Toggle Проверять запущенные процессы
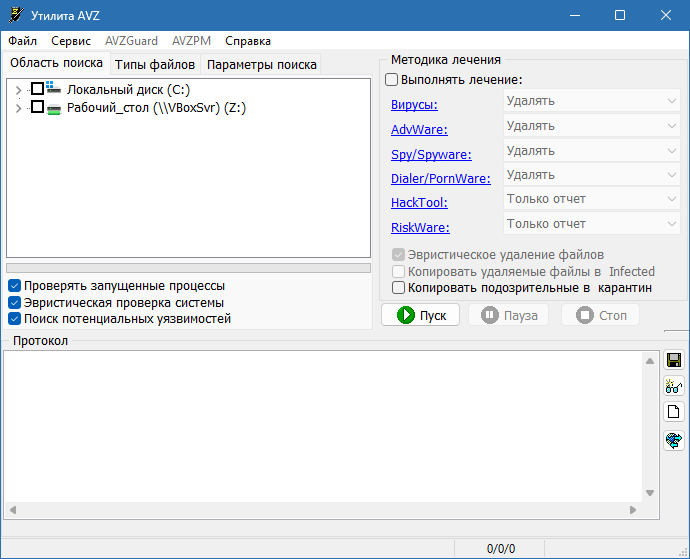 coord(15,286)
